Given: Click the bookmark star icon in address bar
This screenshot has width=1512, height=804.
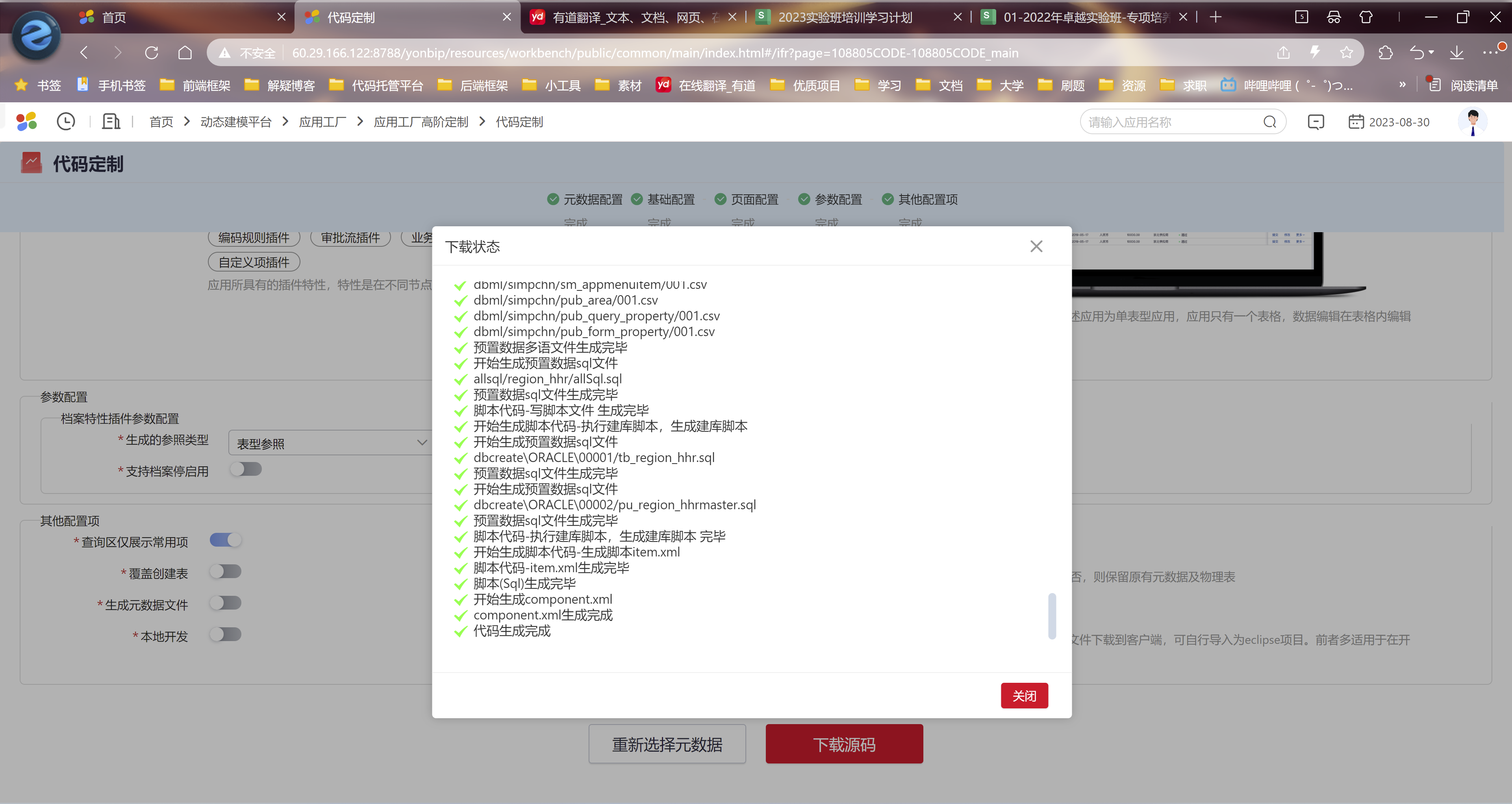Looking at the screenshot, I should [1347, 53].
